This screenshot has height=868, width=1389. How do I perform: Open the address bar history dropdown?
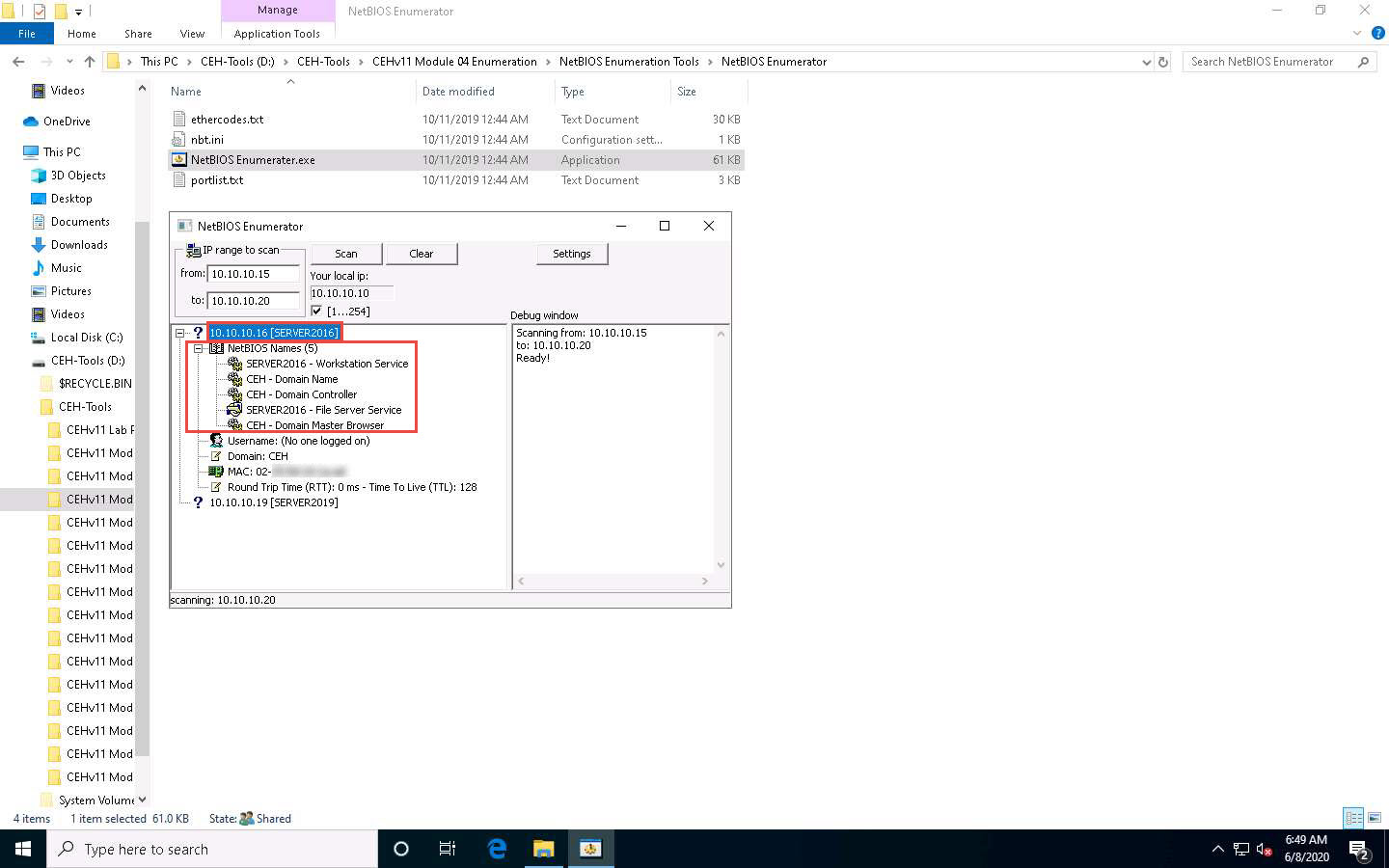point(1146,62)
